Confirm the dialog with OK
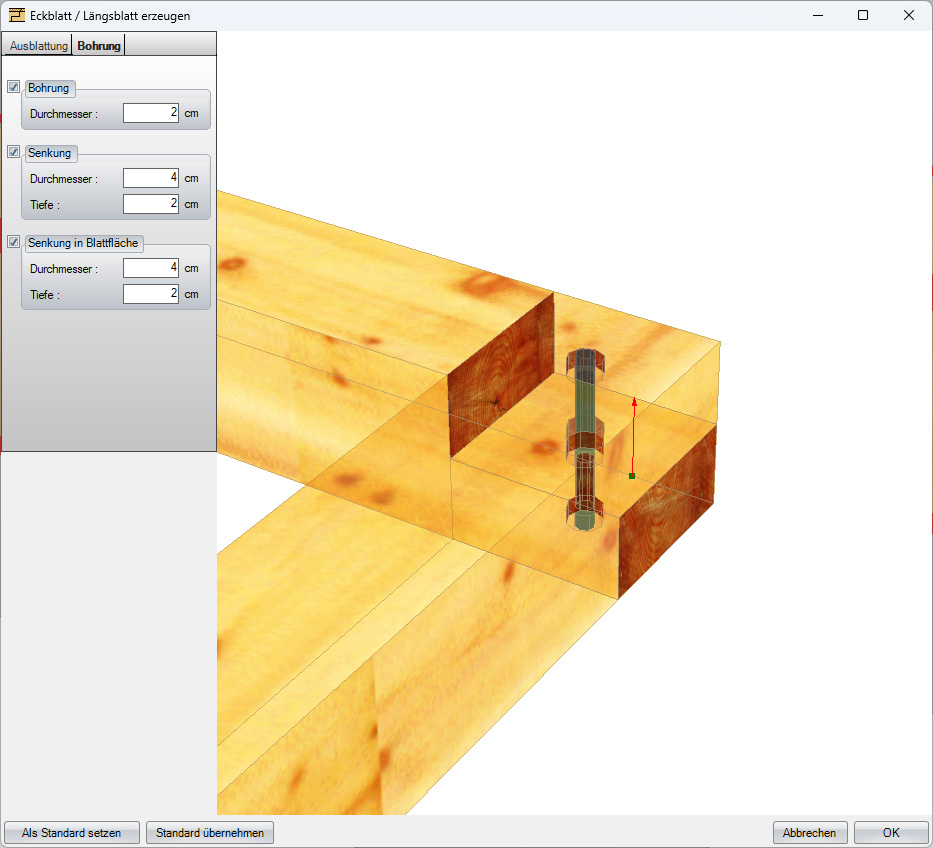 [891, 832]
